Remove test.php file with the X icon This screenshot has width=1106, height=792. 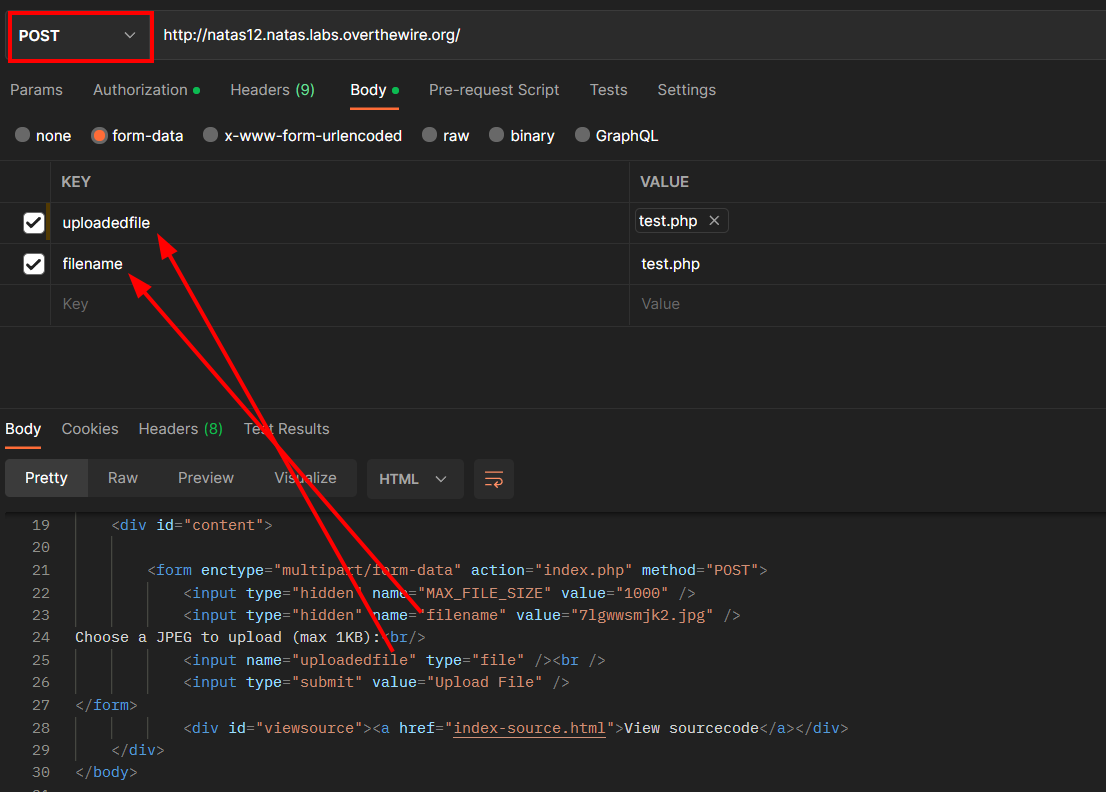click(714, 221)
